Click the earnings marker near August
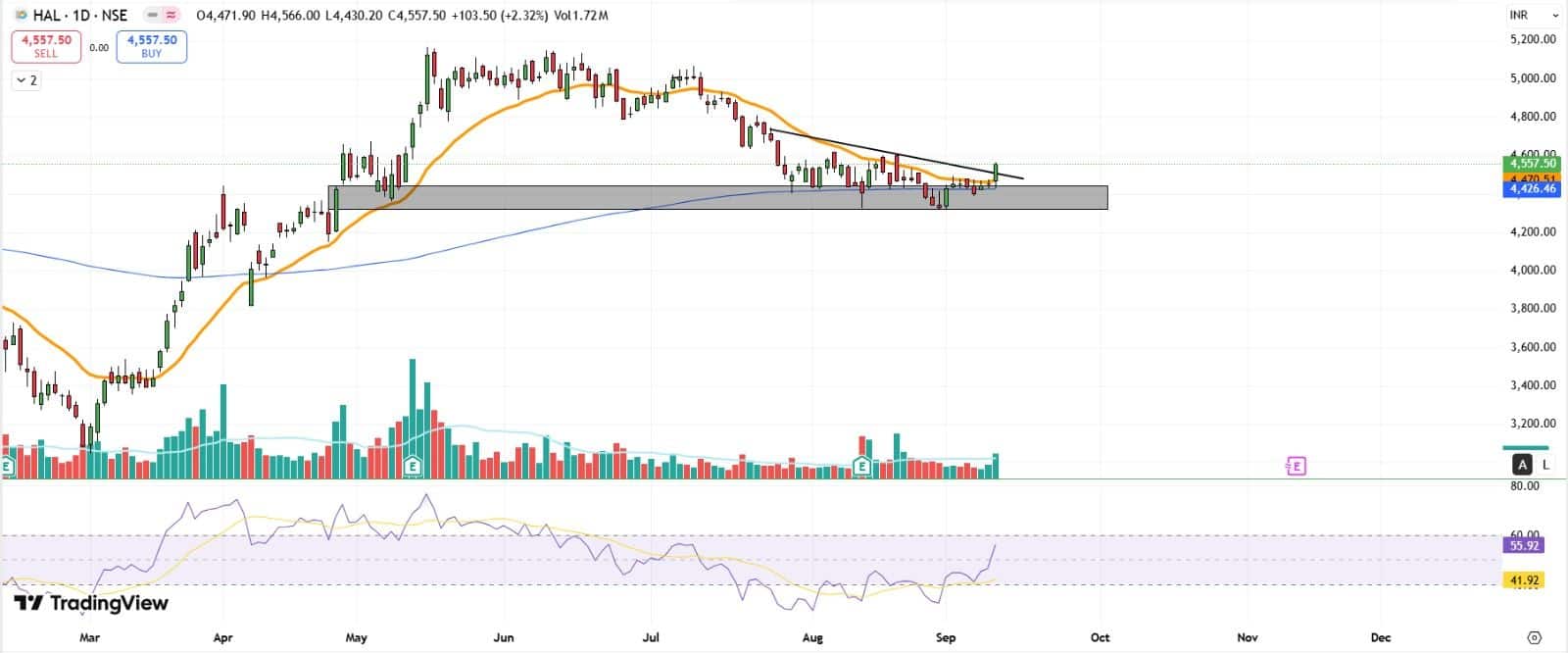Viewport: 1568px width, 653px height. [862, 467]
